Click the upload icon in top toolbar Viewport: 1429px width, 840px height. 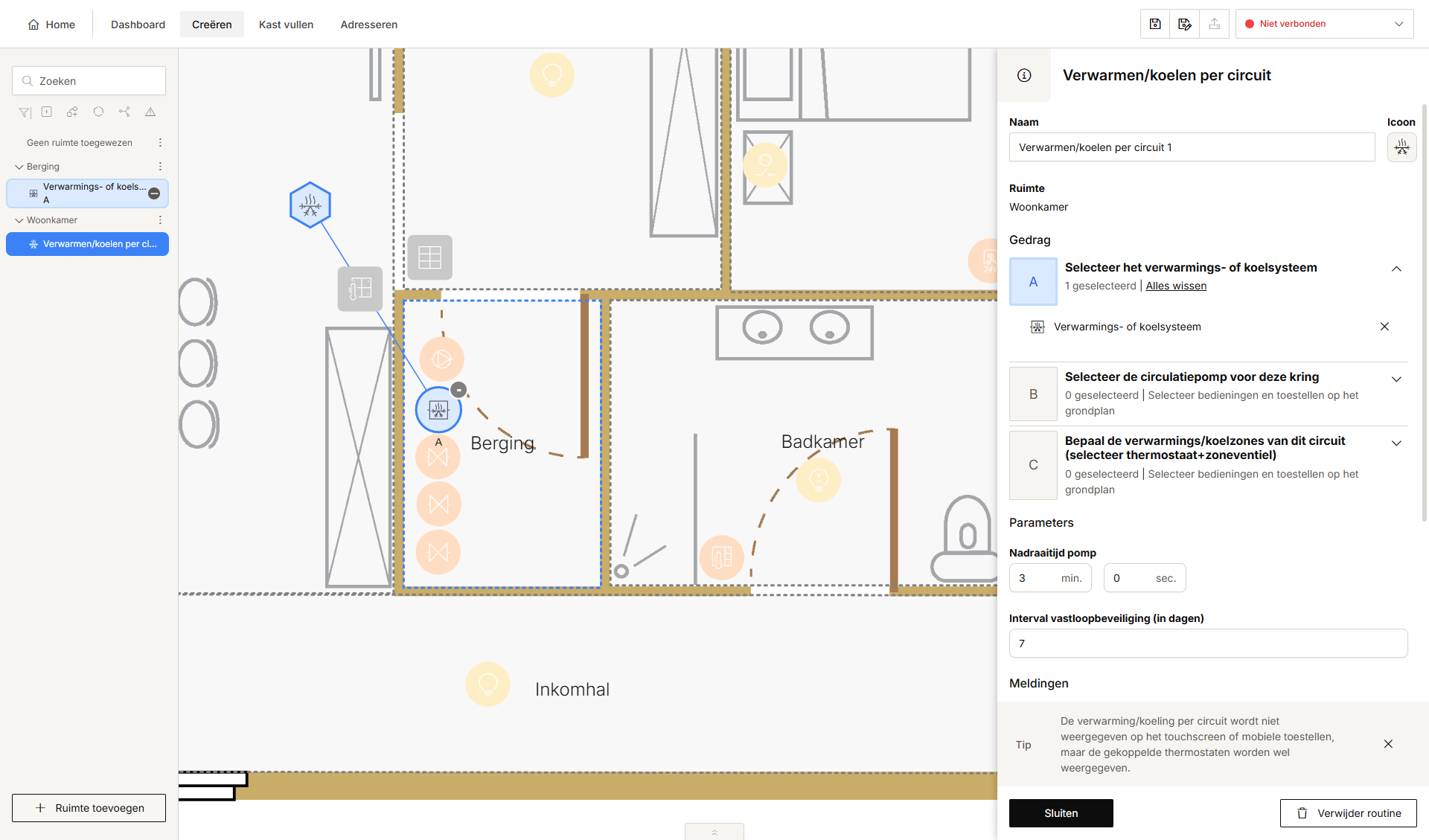[x=1215, y=24]
